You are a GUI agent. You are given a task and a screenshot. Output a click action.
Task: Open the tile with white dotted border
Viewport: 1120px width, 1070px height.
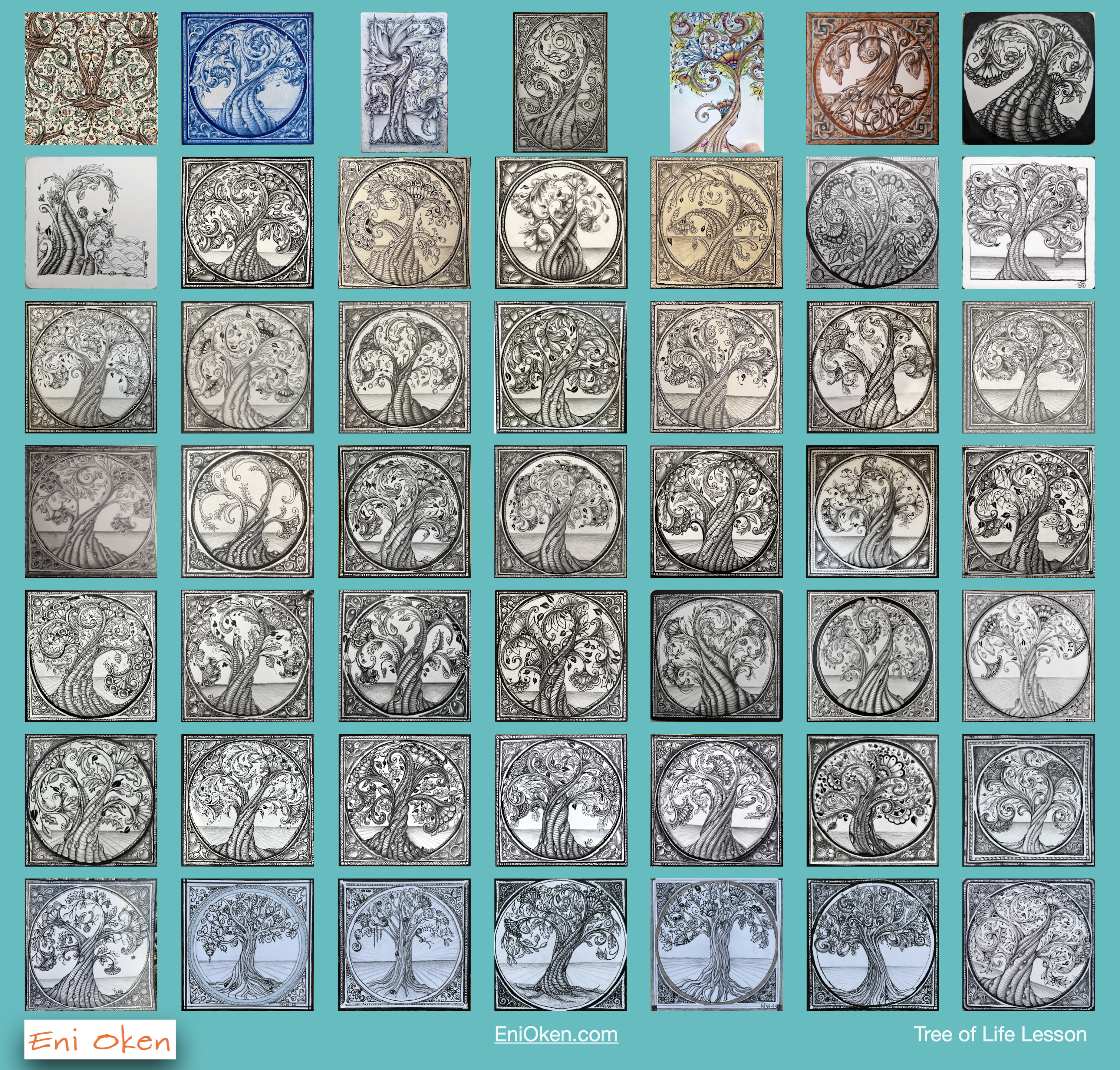[x=872, y=512]
